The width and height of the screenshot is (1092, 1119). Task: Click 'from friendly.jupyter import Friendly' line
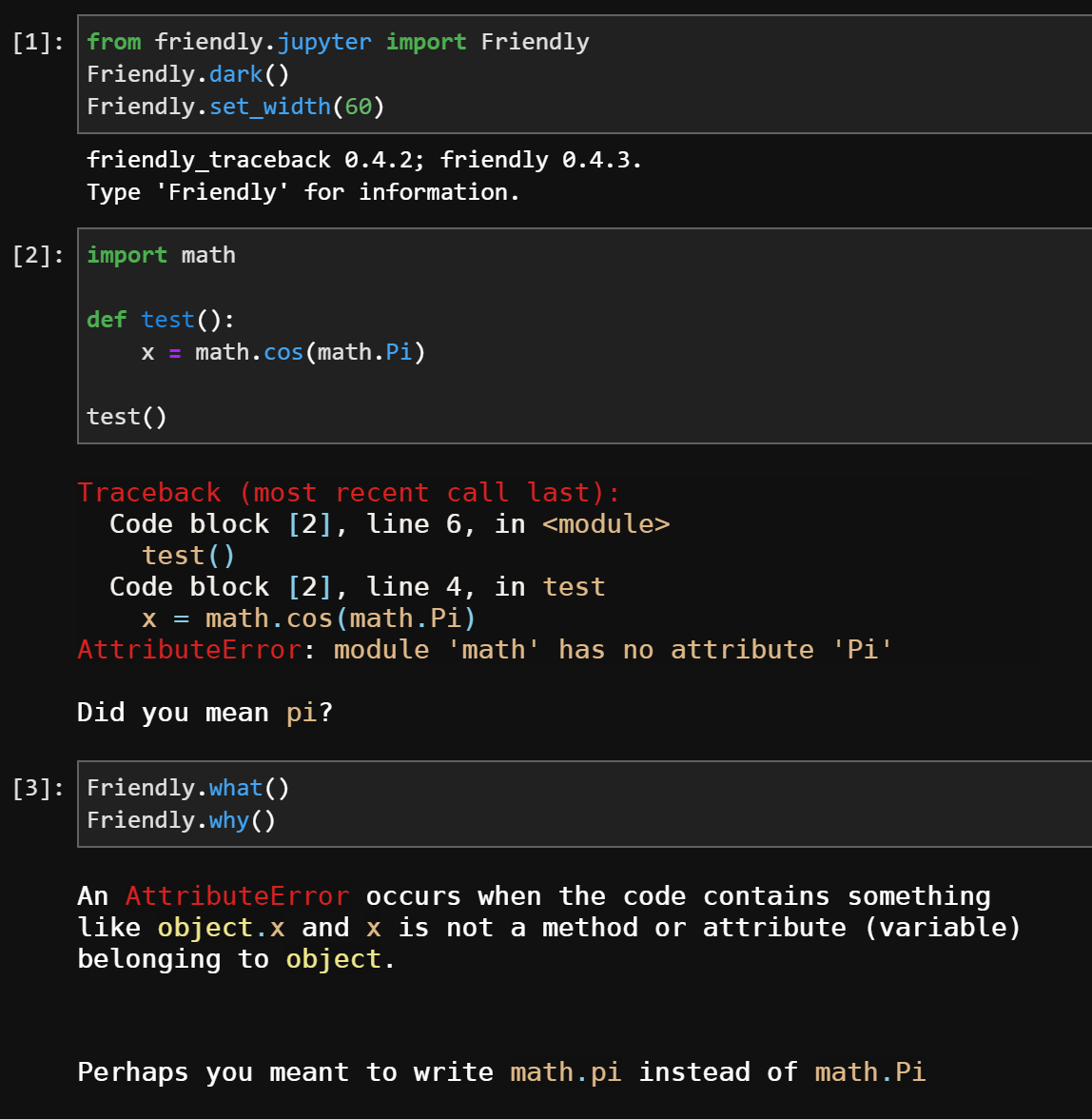[338, 42]
